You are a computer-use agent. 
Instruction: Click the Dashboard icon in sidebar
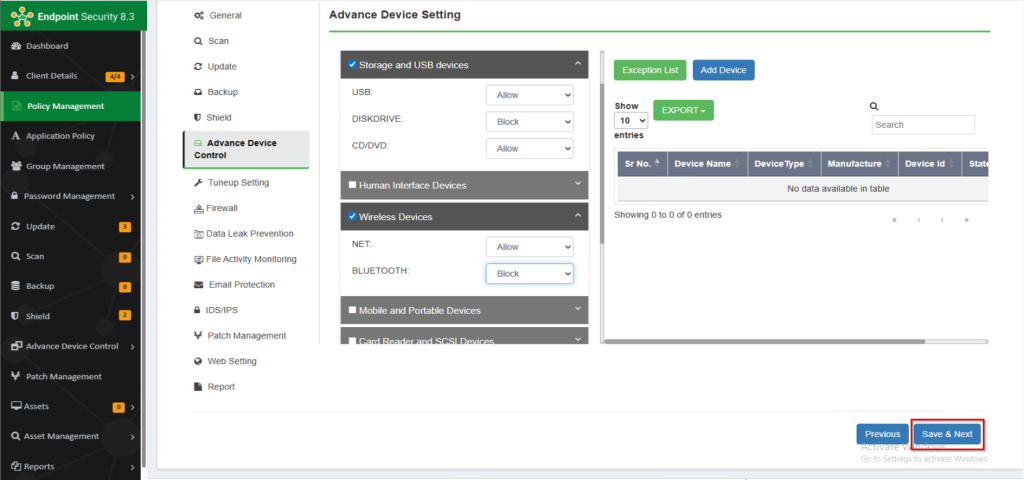[x=15, y=46]
